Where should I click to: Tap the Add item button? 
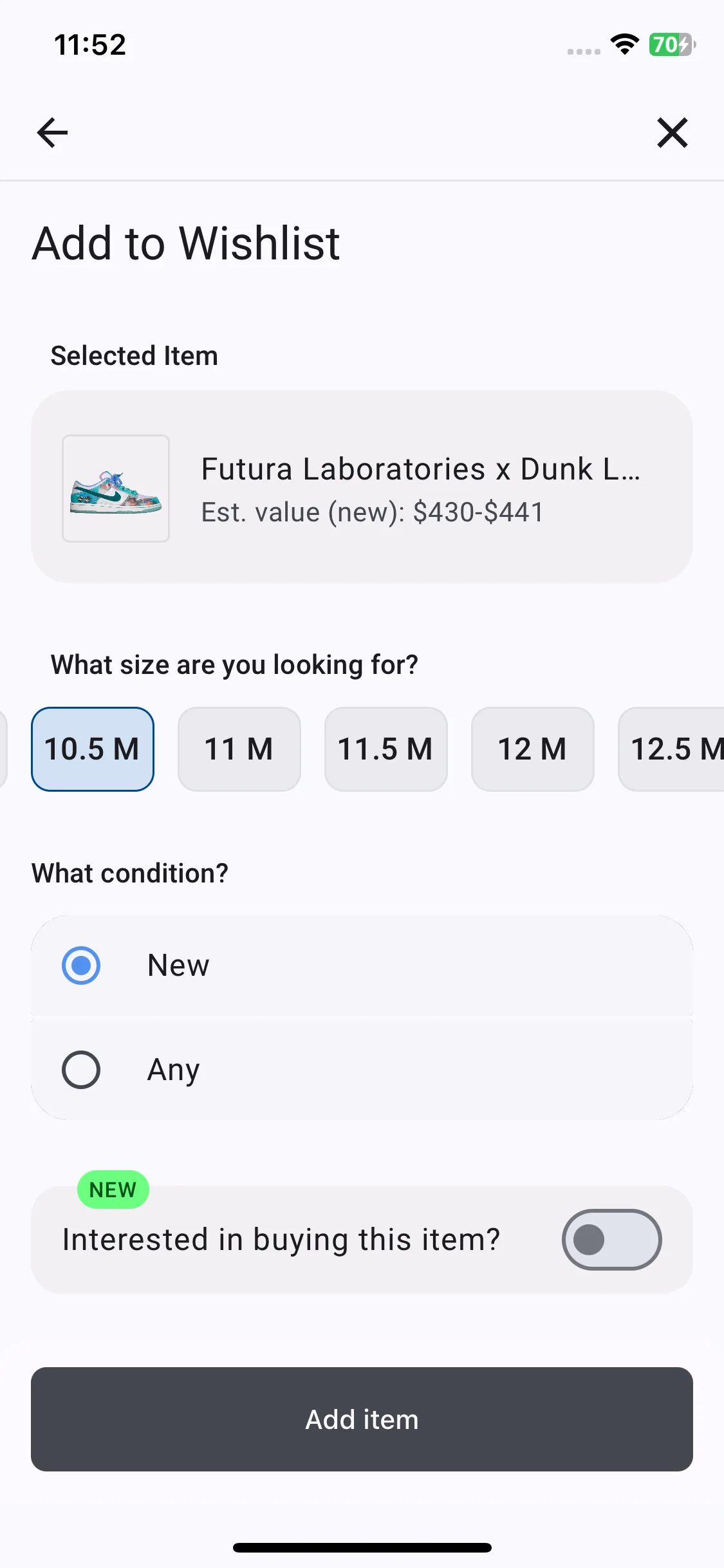coord(362,1419)
